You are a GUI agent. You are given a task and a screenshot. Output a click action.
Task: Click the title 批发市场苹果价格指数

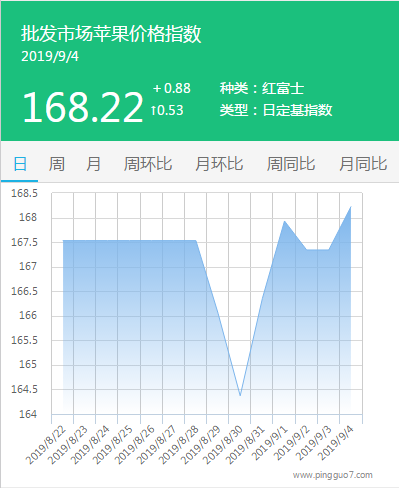pyautogui.click(x=111, y=34)
